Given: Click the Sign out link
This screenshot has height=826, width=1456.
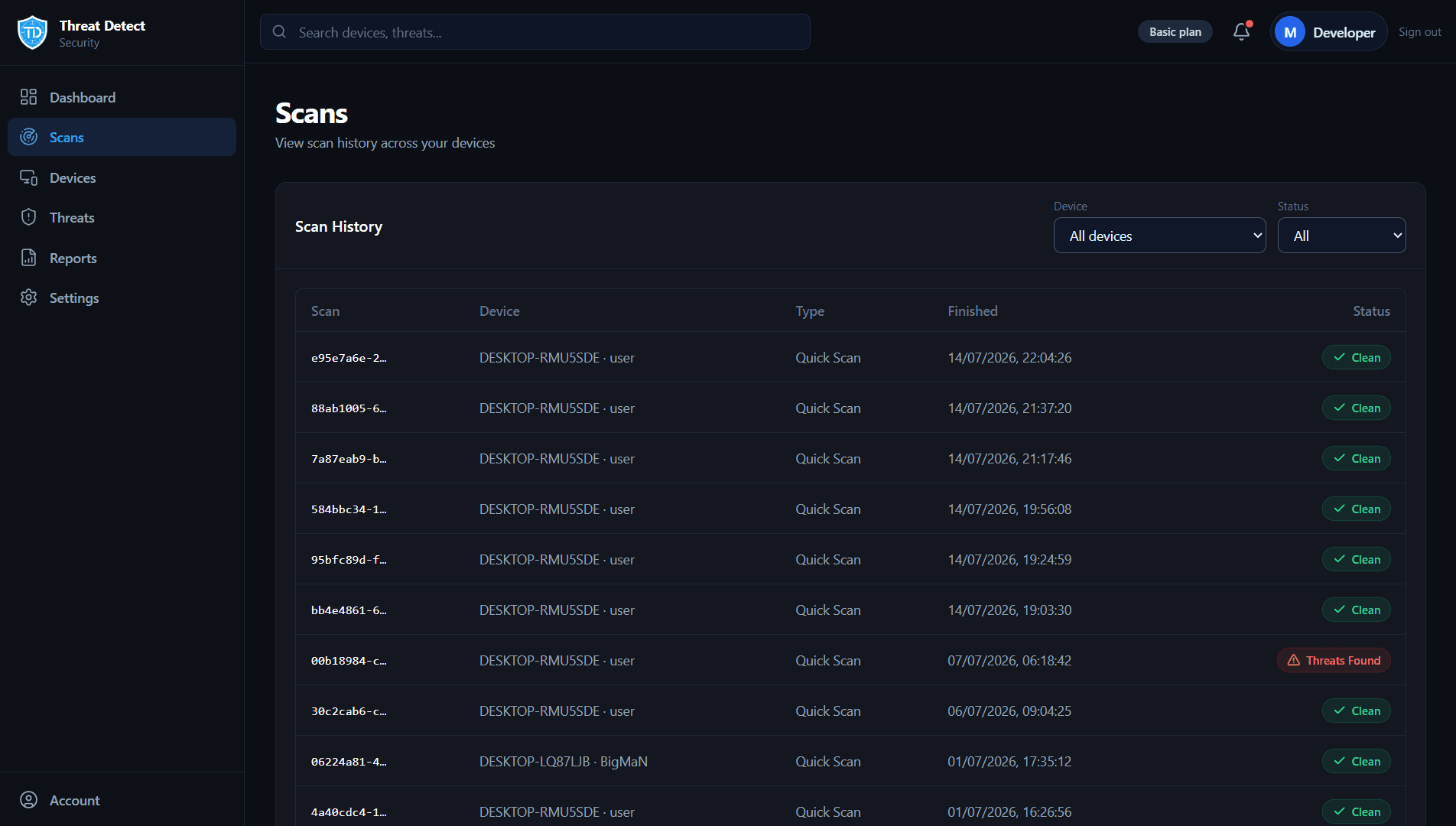Looking at the screenshot, I should pos(1419,32).
